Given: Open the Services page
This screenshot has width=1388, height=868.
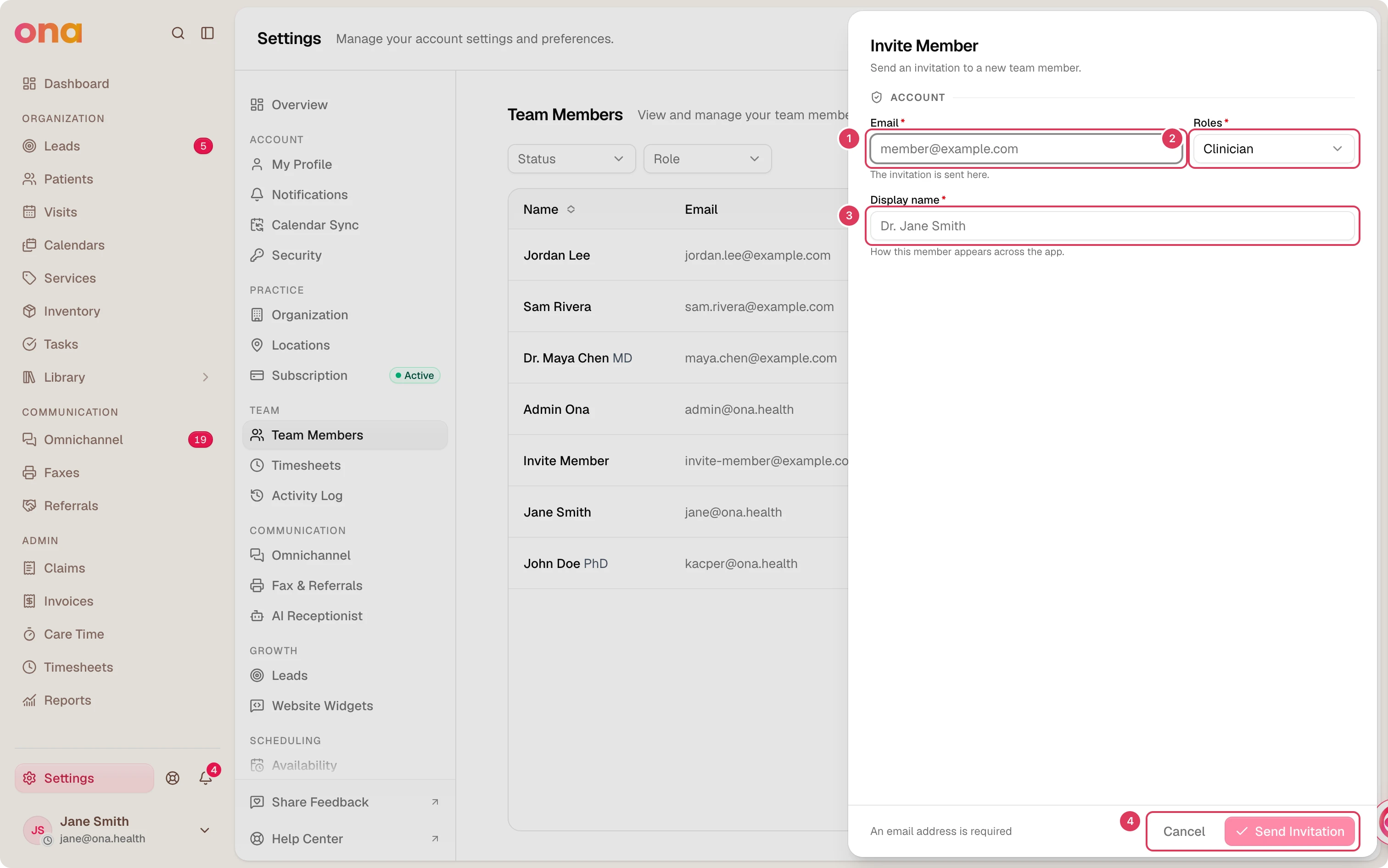Looking at the screenshot, I should (x=117, y=278).
